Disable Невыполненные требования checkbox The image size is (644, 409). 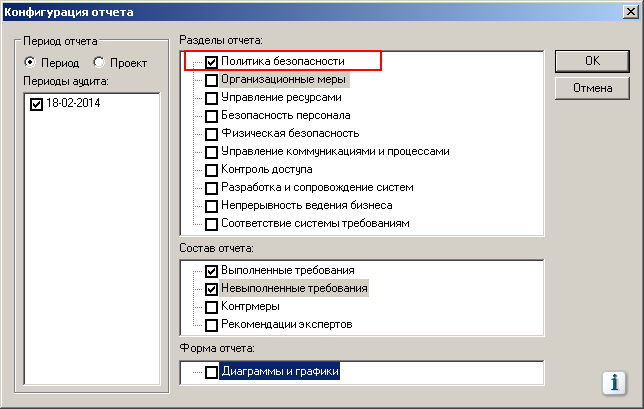[211, 289]
